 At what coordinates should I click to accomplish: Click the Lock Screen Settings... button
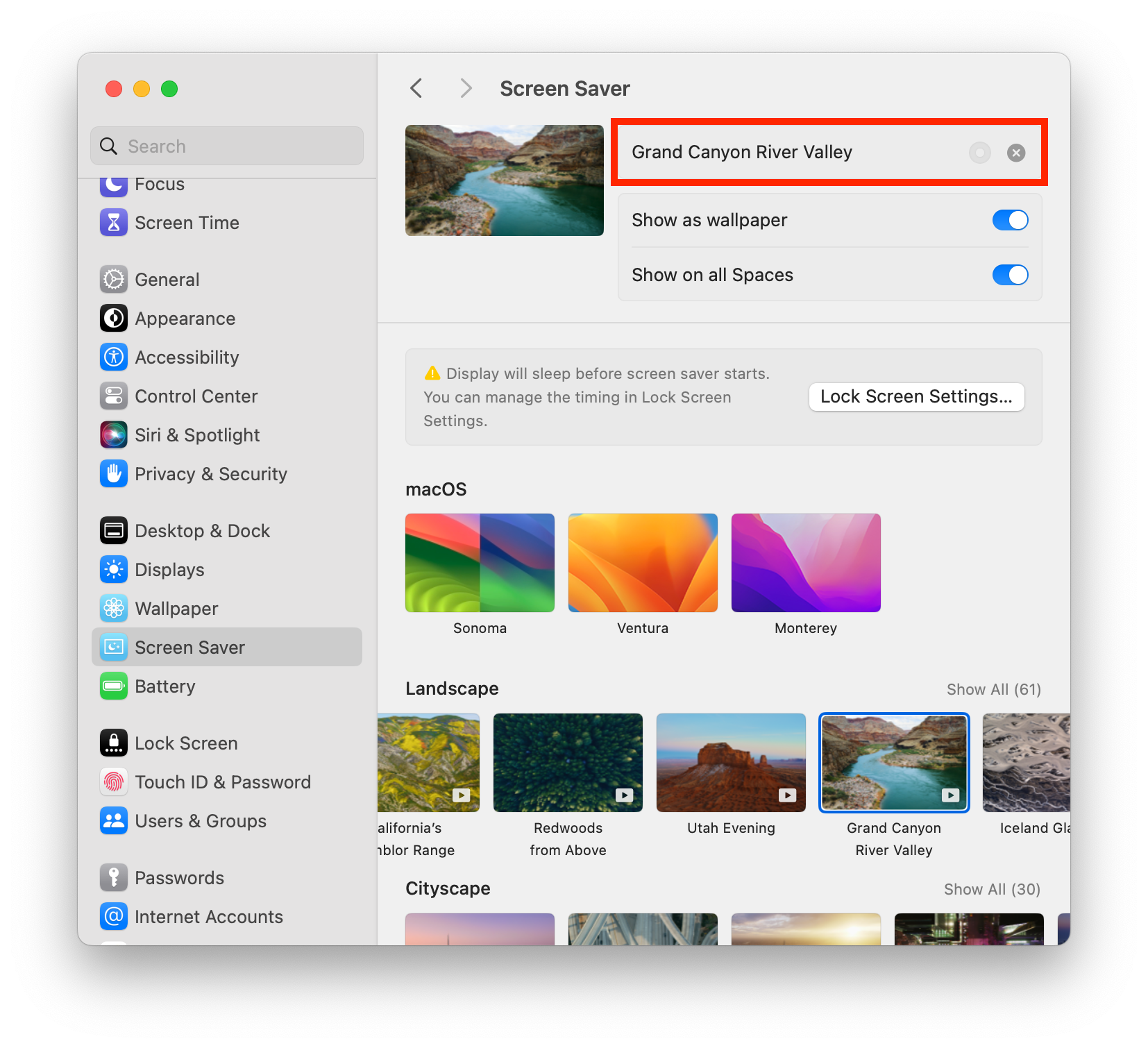(916, 396)
